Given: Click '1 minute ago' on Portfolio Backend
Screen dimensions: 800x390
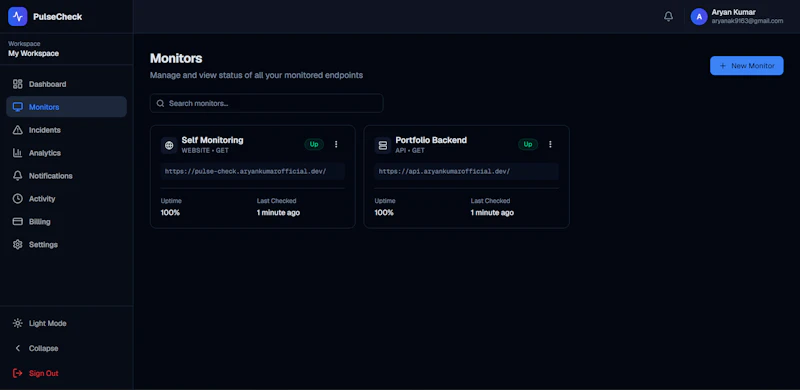Looking at the screenshot, I should coord(492,212).
